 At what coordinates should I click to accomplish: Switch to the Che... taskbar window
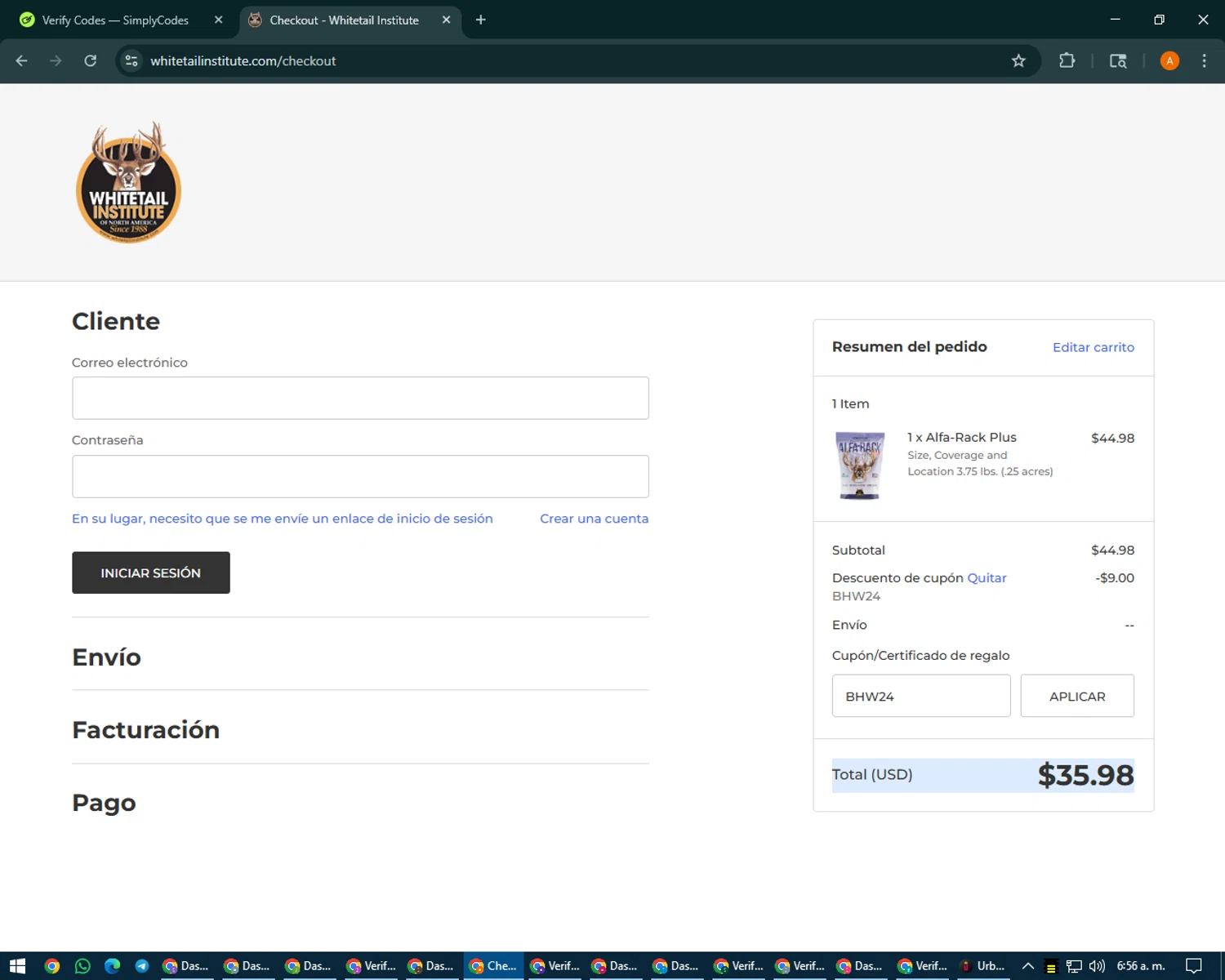(494, 966)
